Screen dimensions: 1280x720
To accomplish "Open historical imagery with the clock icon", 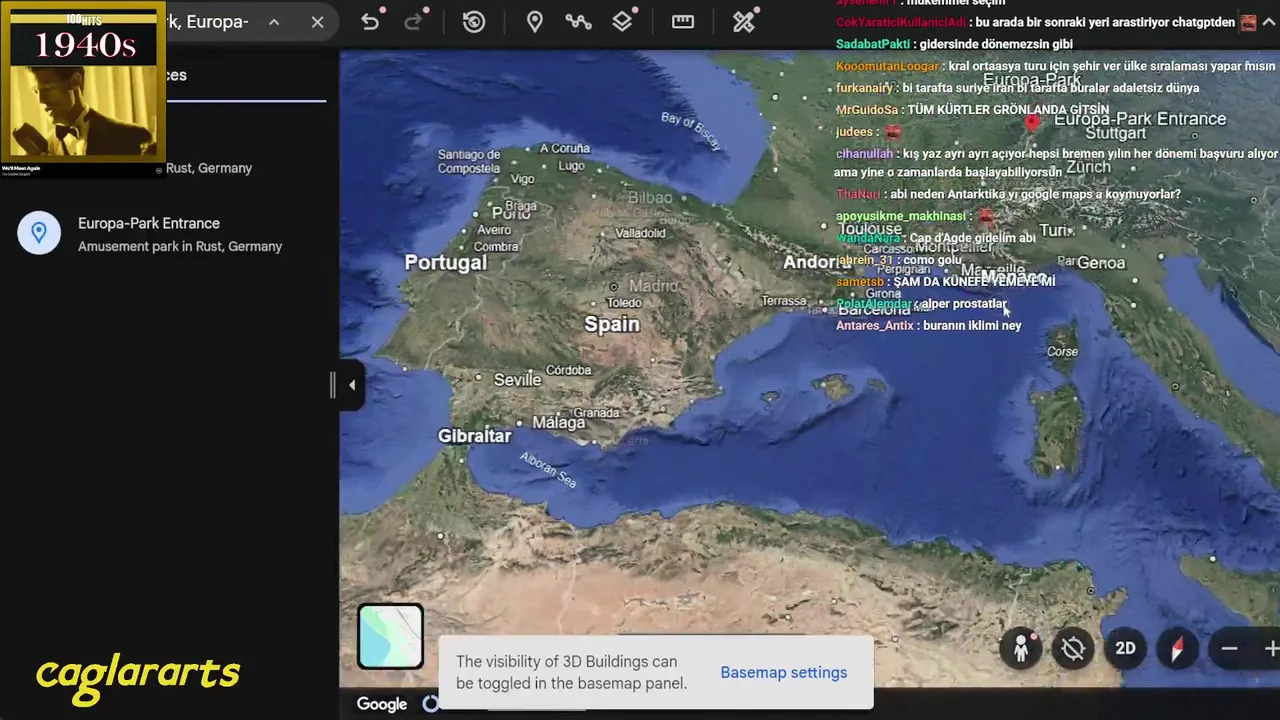I will tap(474, 22).
